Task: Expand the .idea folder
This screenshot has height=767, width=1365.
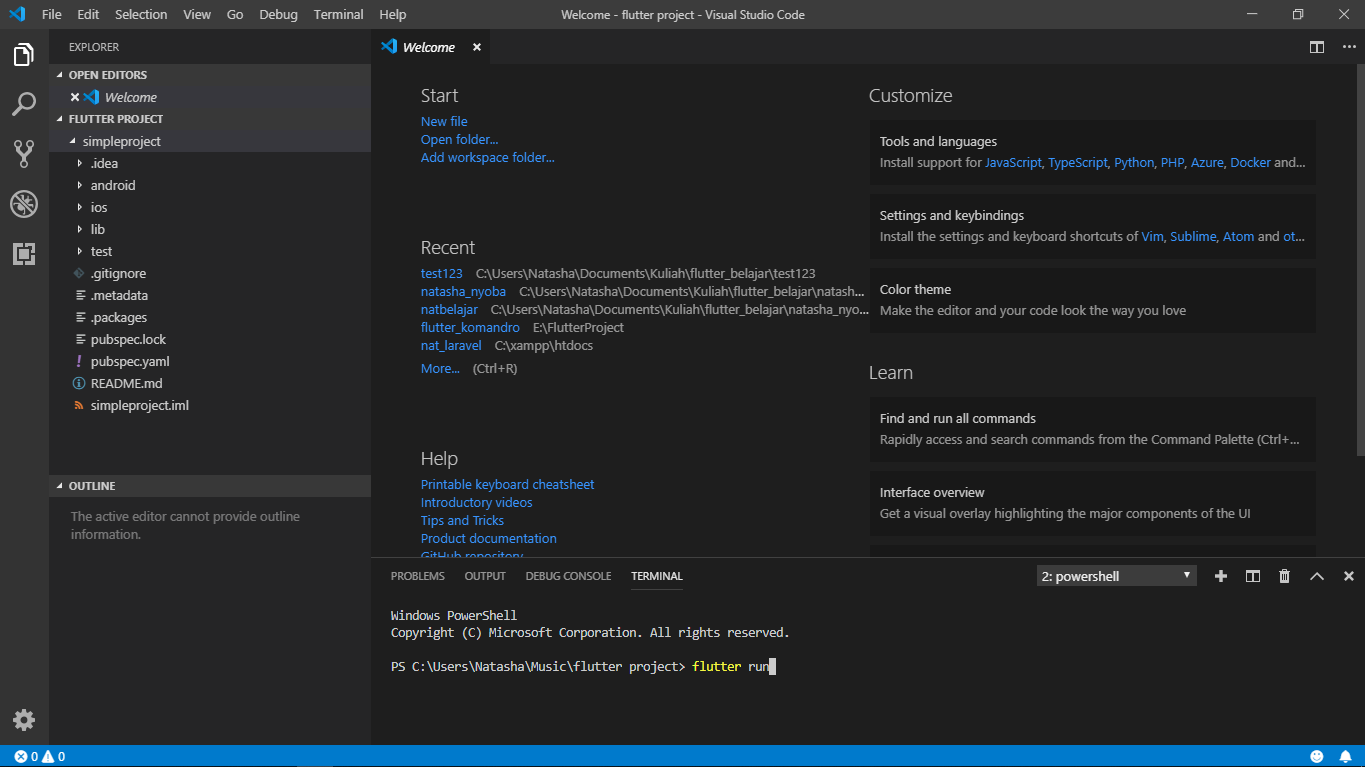Action: click(x=210, y=163)
